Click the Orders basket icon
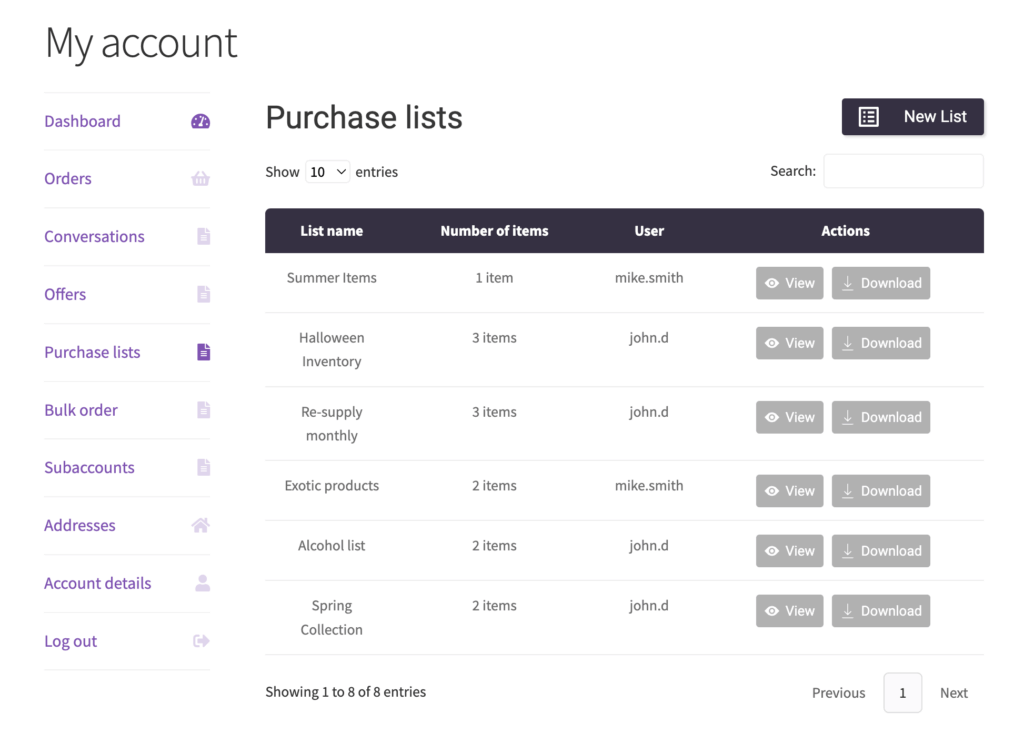Image resolution: width=1024 pixels, height=743 pixels. pyautogui.click(x=200, y=179)
